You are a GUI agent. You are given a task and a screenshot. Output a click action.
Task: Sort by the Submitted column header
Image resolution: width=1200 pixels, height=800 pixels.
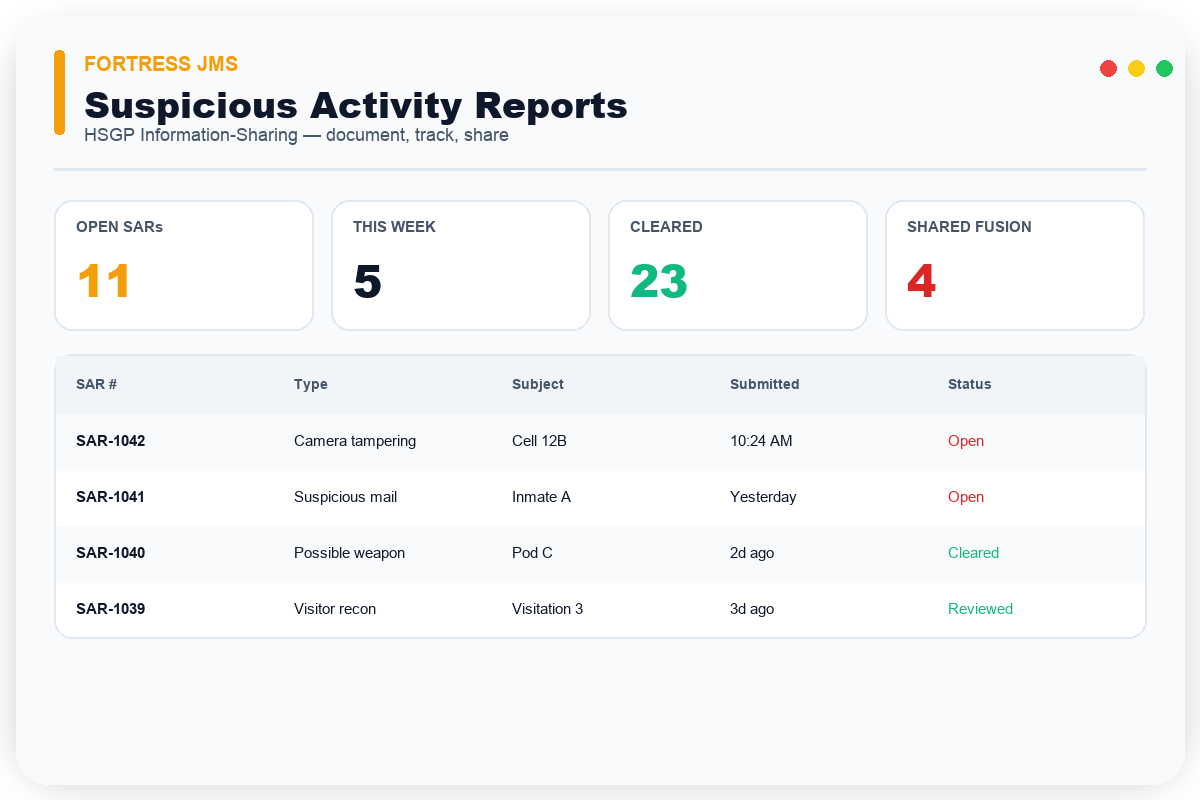point(765,384)
